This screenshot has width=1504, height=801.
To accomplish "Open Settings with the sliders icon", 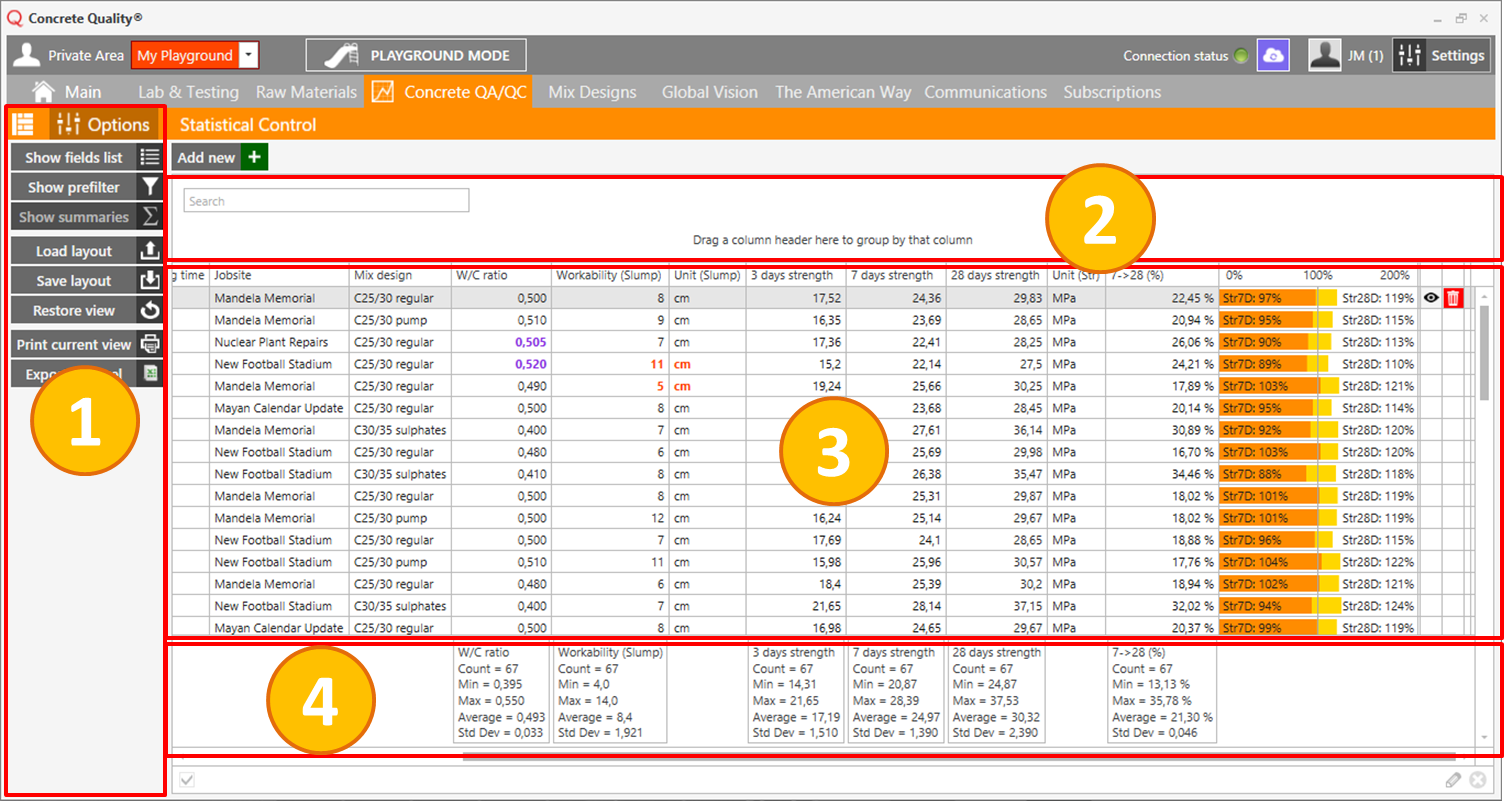I will pyautogui.click(x=1408, y=56).
